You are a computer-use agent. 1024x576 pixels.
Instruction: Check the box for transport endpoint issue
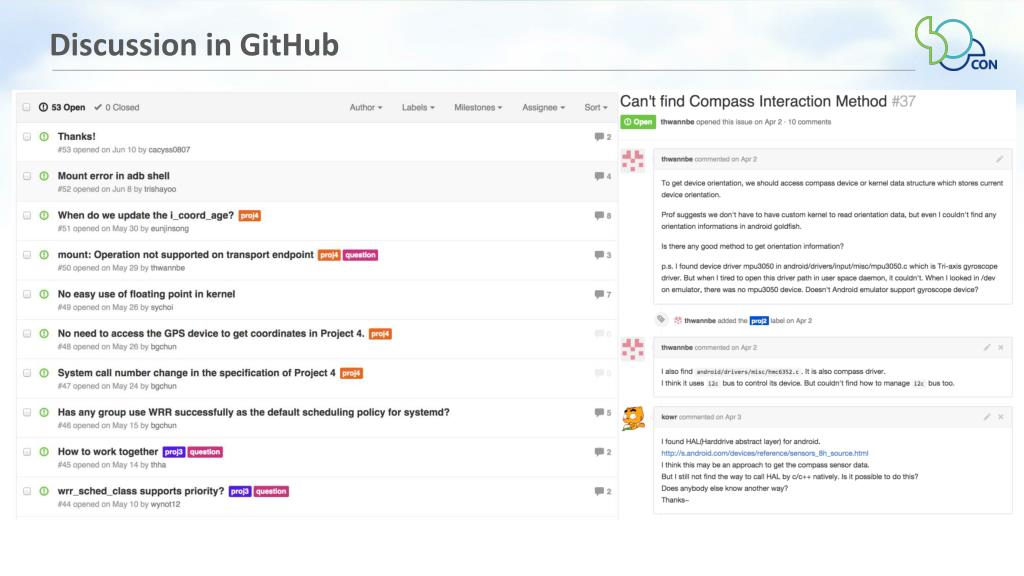coord(27,255)
